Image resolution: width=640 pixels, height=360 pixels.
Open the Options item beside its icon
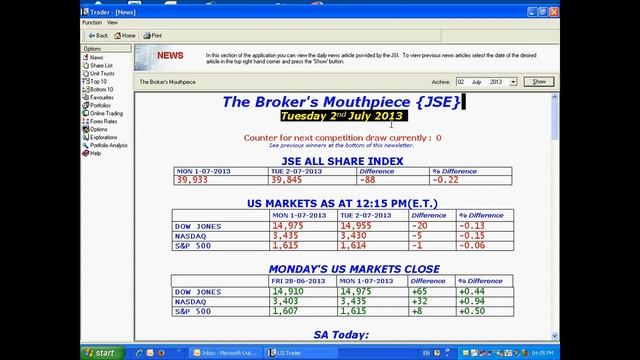coord(95,129)
